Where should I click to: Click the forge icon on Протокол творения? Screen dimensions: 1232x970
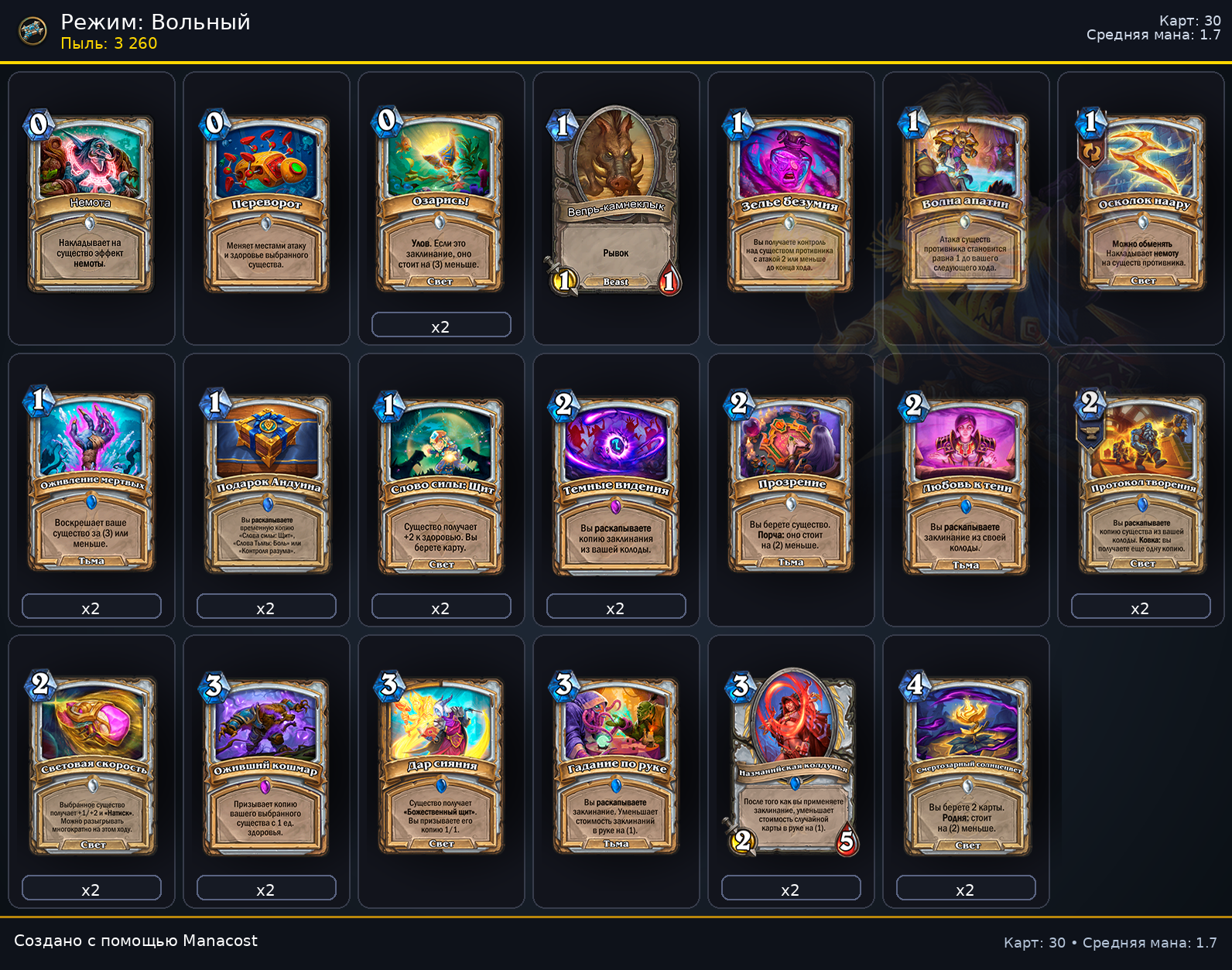click(1090, 434)
